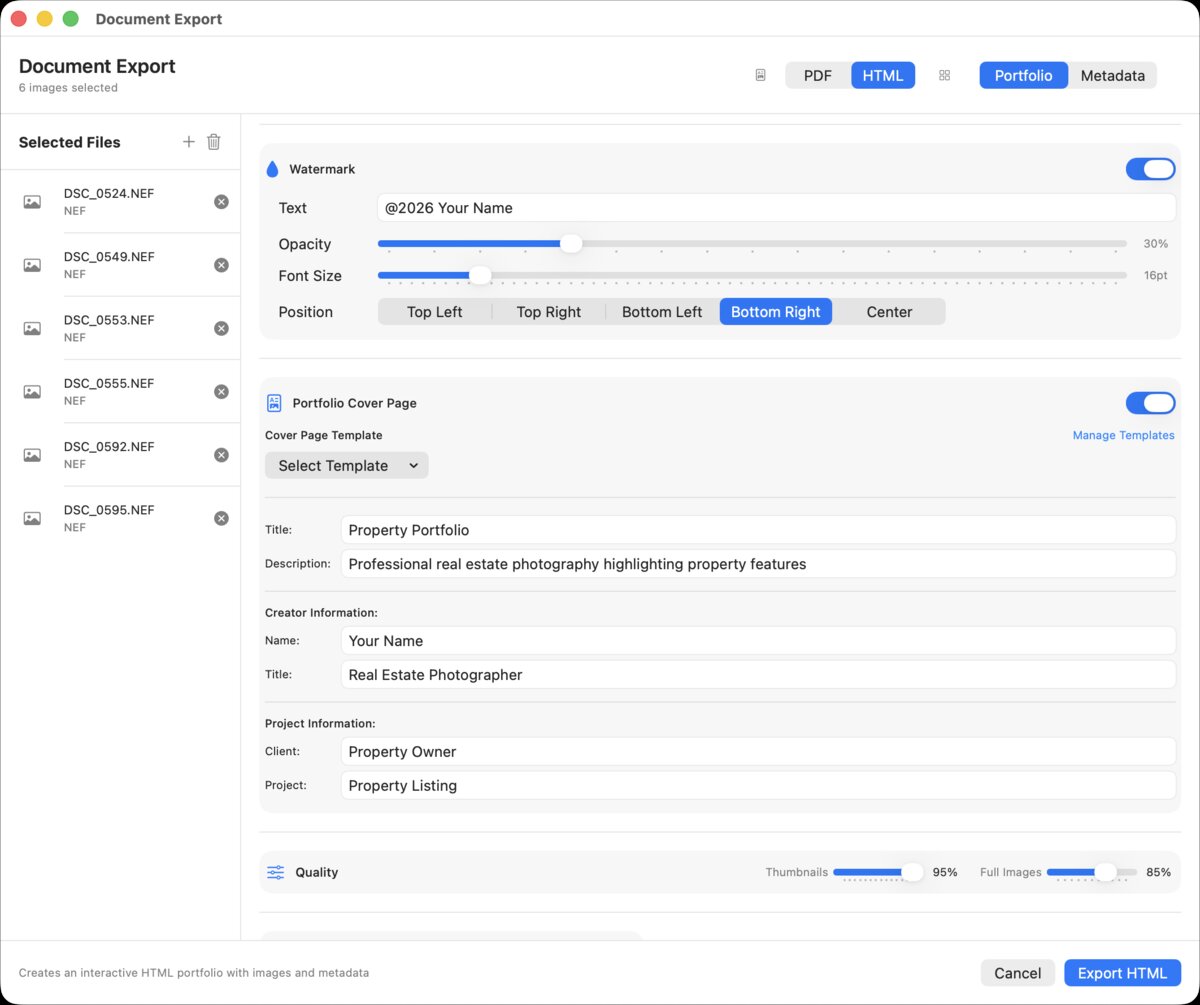Screen dimensions: 1200x1005
Task: Open the Select Template dropdown
Action: 346,465
